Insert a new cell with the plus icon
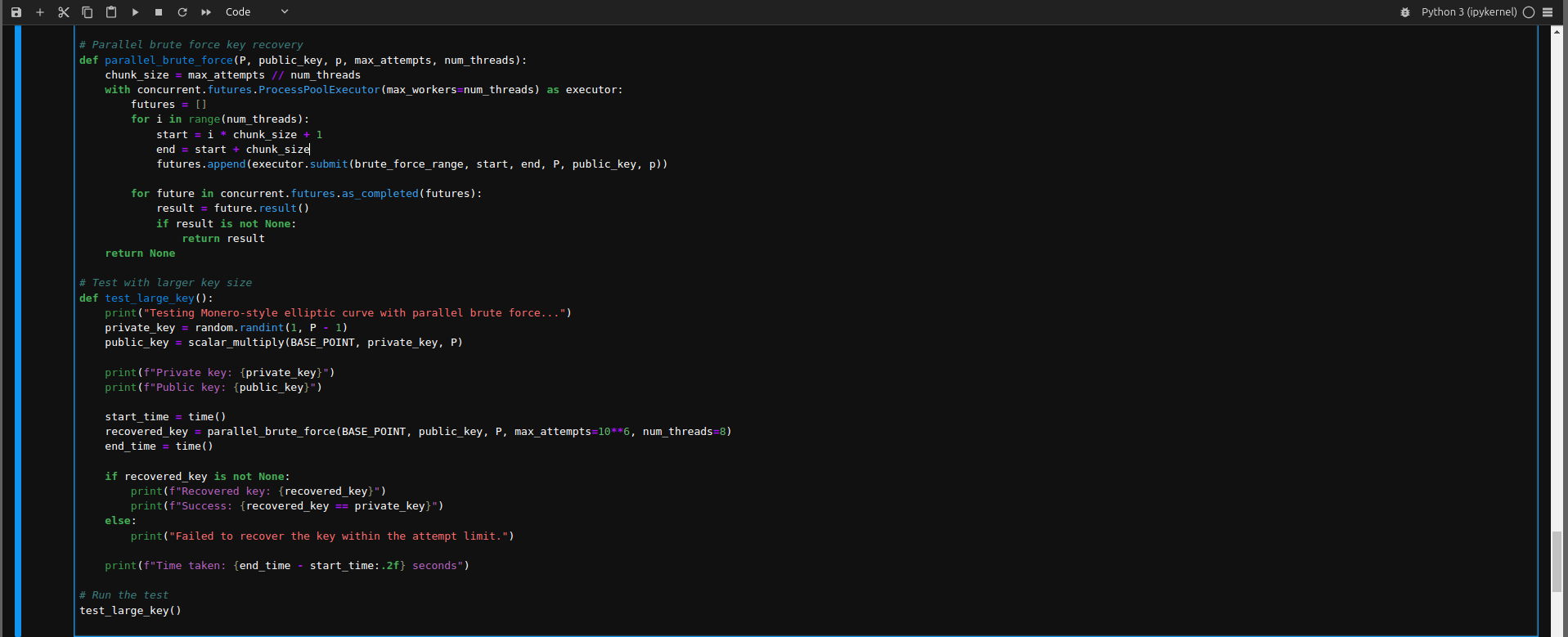This screenshot has height=637, width=1568. pyautogui.click(x=40, y=12)
